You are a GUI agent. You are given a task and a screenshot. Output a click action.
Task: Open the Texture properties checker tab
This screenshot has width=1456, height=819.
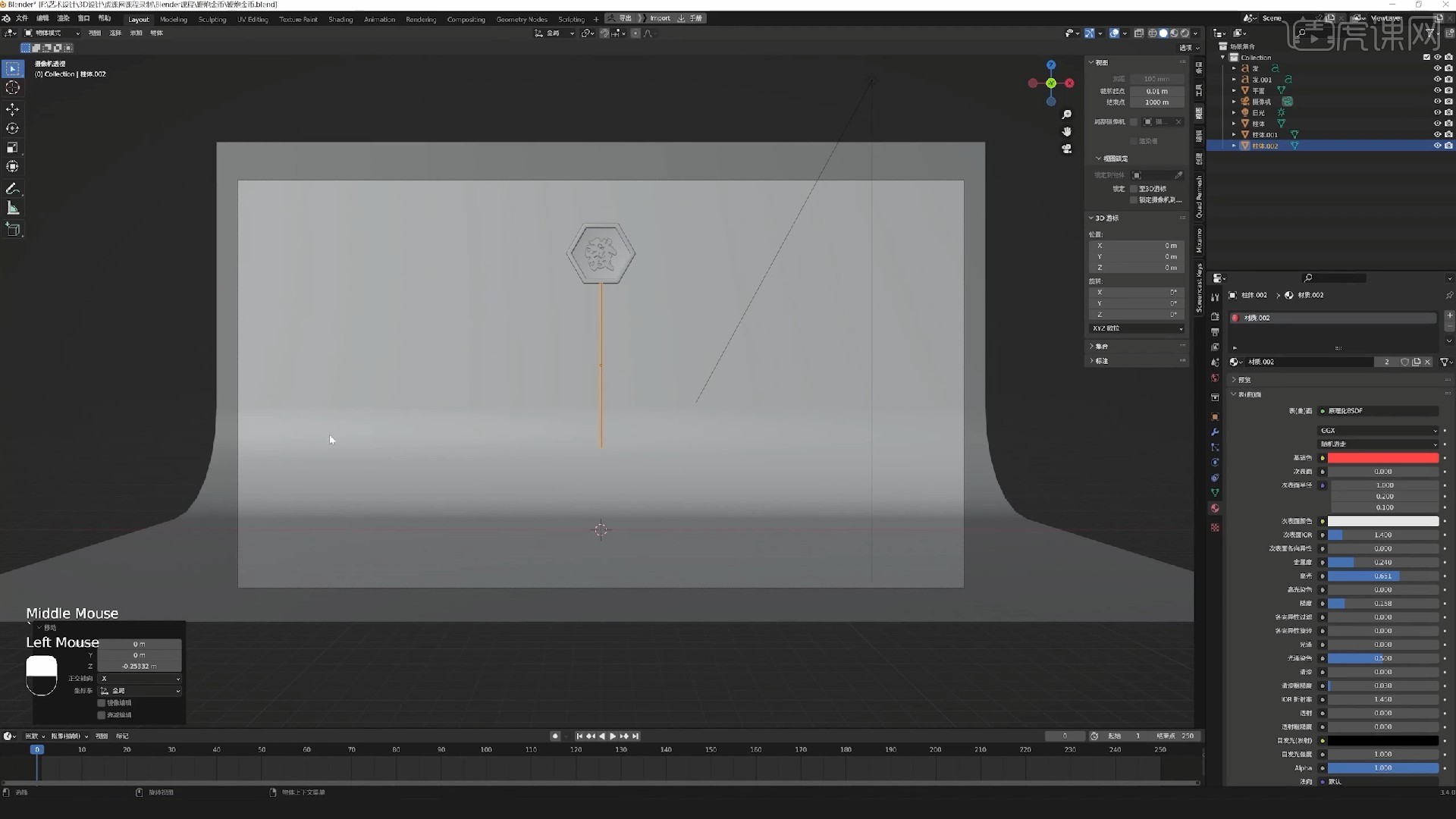[1215, 528]
